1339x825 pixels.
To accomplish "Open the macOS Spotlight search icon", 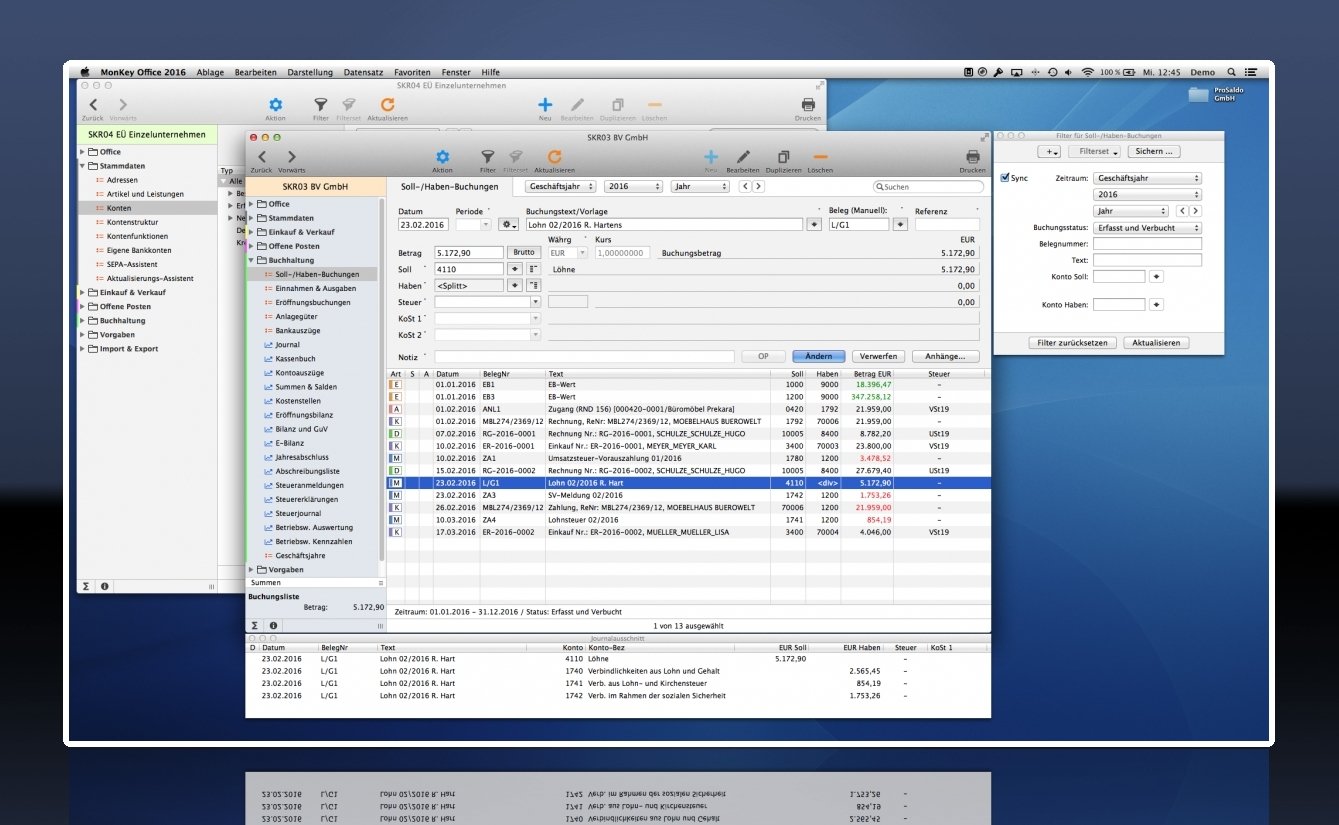I will pyautogui.click(x=1232, y=72).
